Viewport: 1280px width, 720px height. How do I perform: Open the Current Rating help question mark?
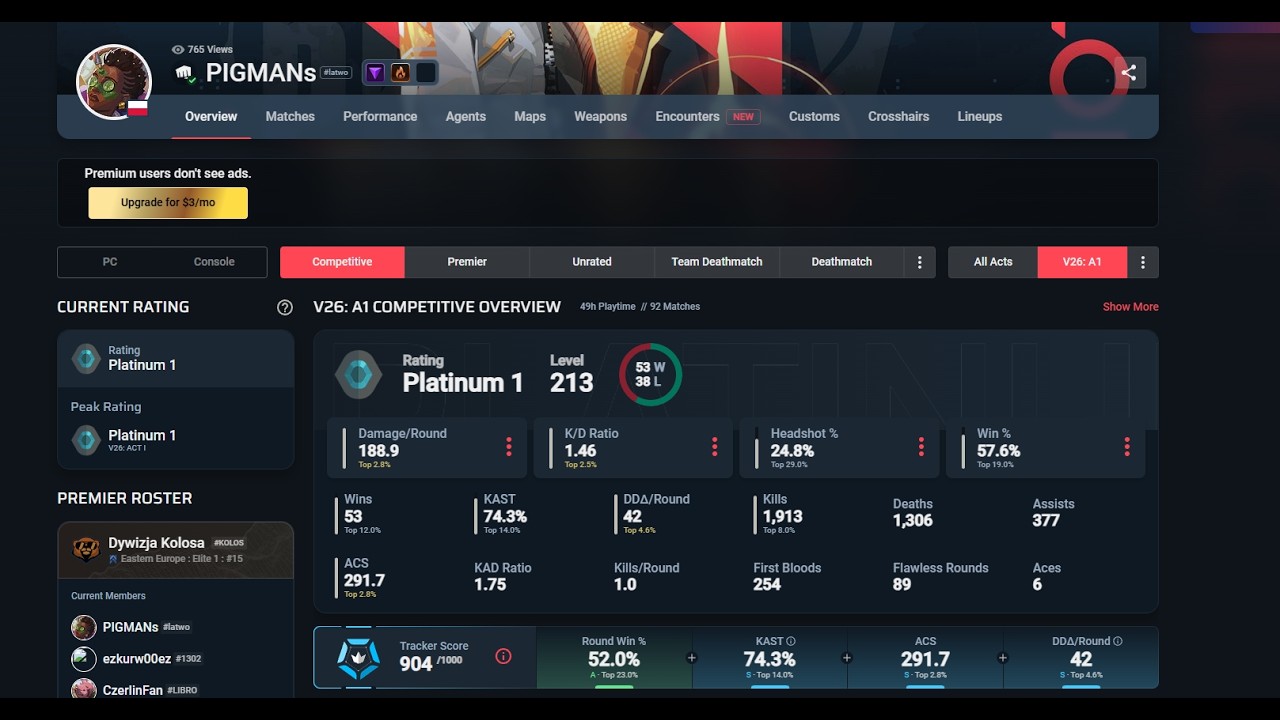click(285, 307)
